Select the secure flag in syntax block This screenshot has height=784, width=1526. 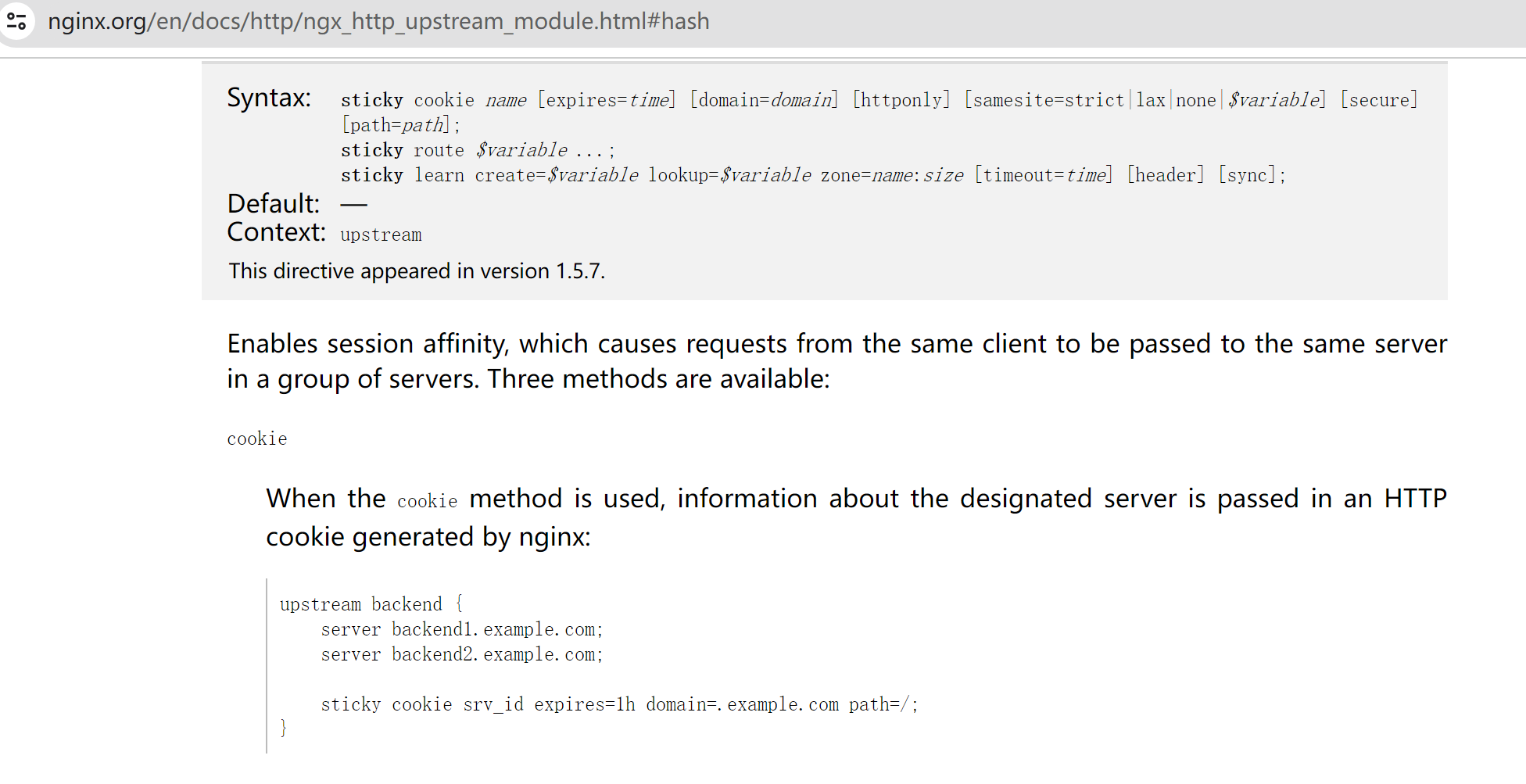(1378, 99)
